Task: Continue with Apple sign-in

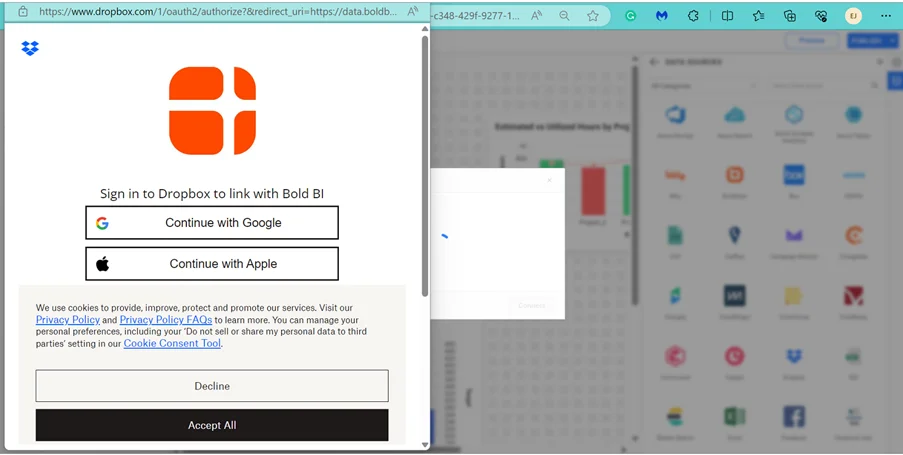Action: (212, 264)
